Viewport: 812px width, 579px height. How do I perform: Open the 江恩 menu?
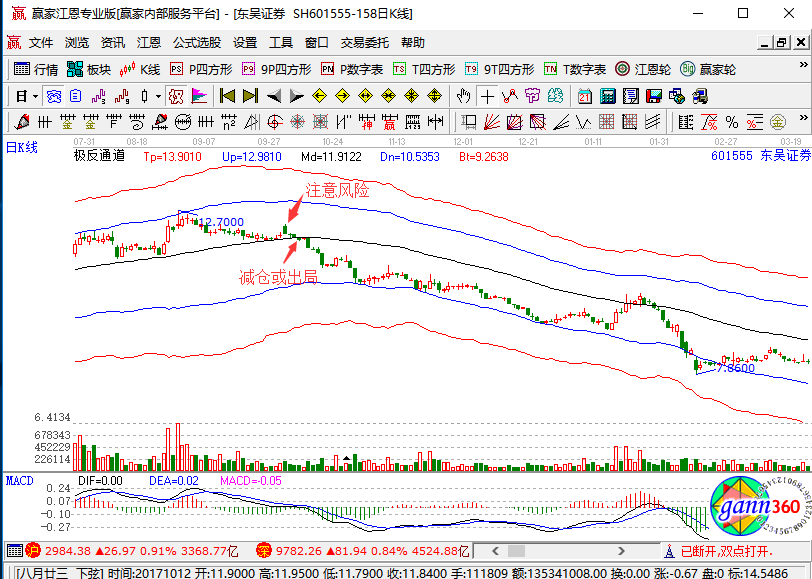(x=149, y=42)
